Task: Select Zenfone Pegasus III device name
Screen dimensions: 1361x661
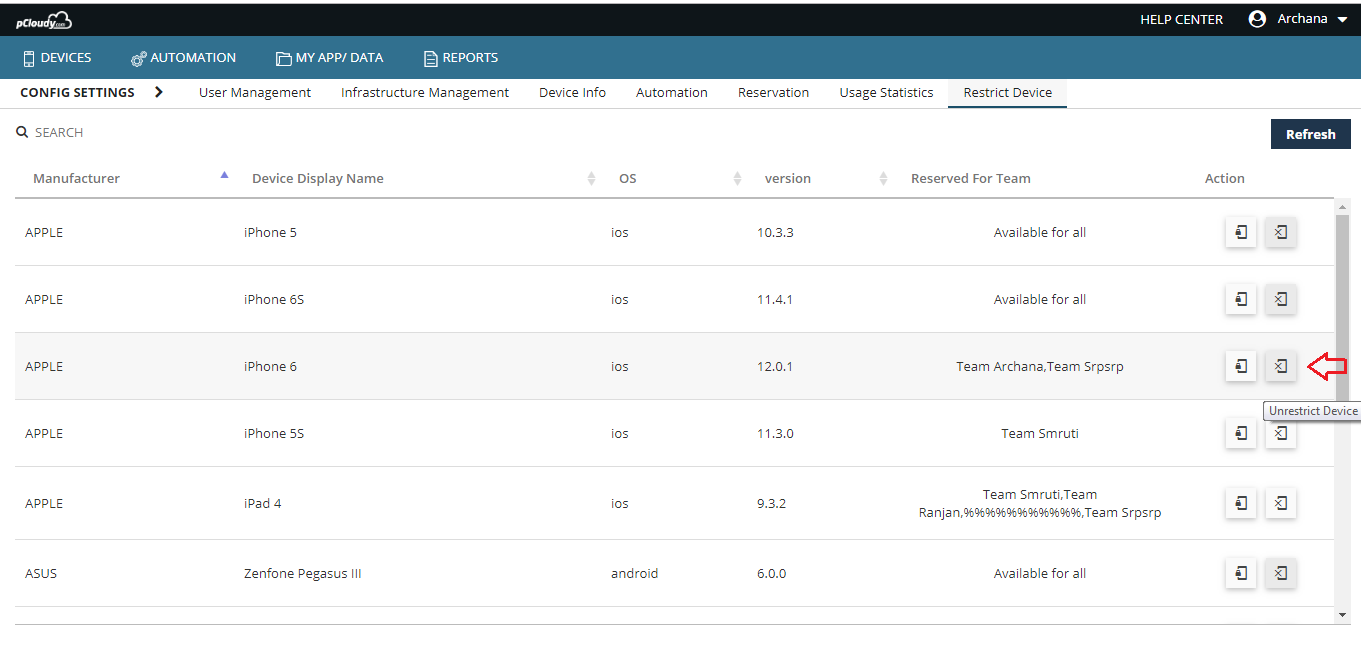Action: (302, 573)
